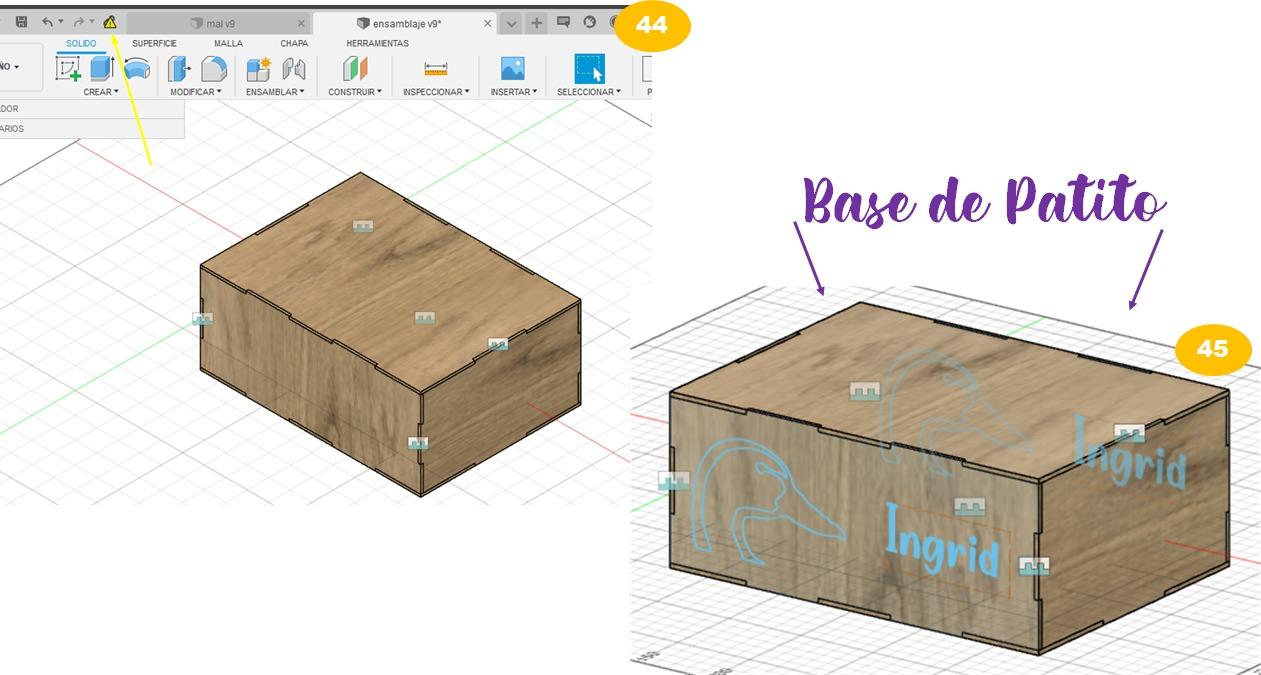Expand the open documents list chevron
This screenshot has height=675, width=1261.
[512, 23]
